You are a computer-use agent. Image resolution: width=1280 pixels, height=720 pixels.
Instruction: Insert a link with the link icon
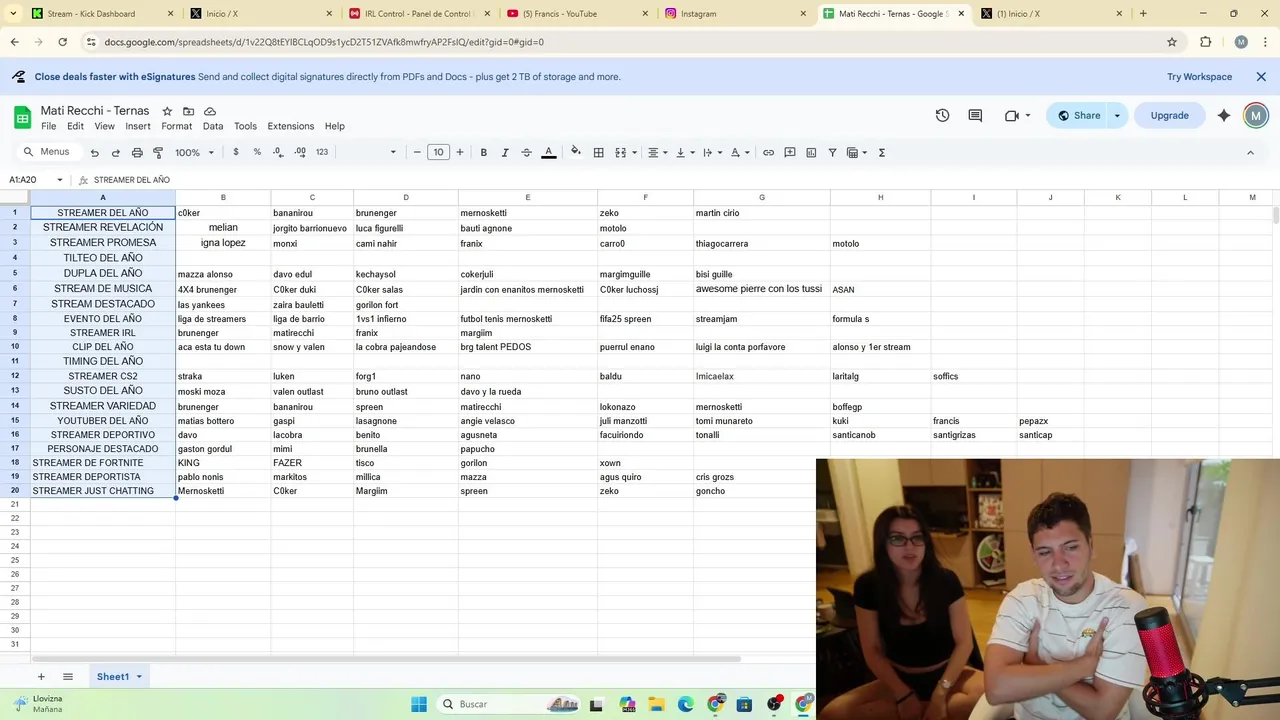pyautogui.click(x=768, y=152)
